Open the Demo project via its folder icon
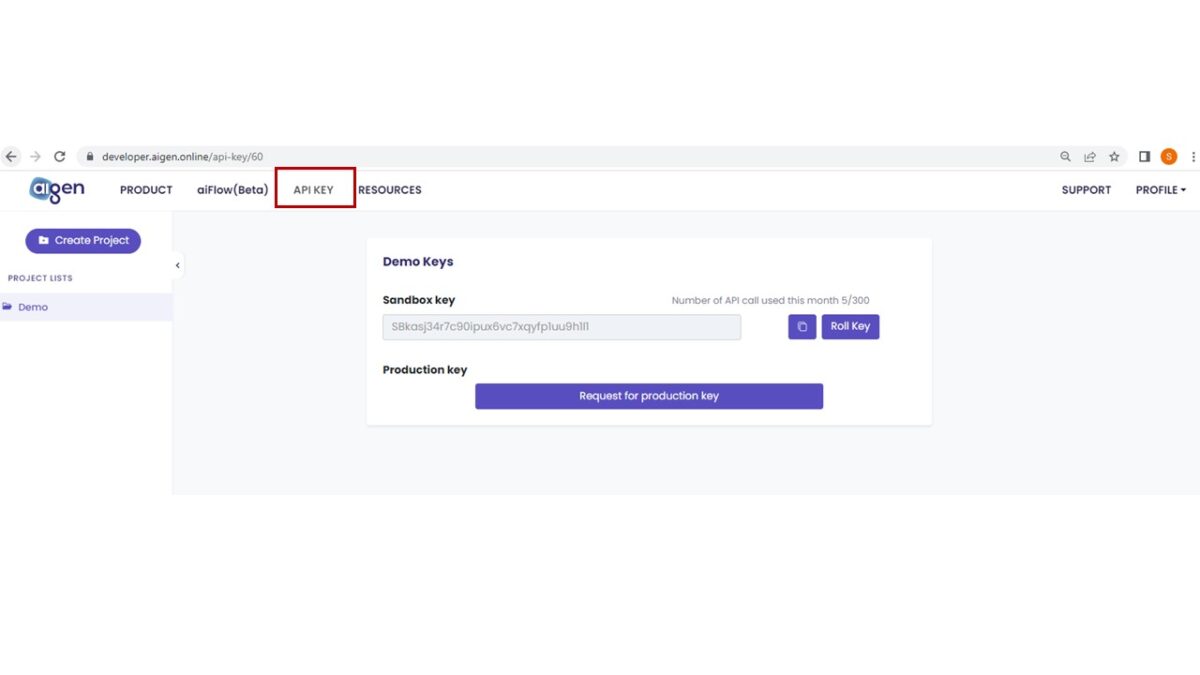This screenshot has height=675, width=1200. coord(10,307)
